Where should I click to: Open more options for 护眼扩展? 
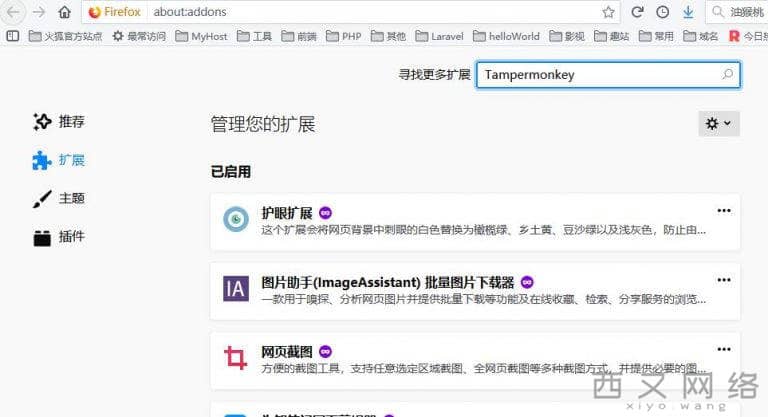pyautogui.click(x=724, y=211)
